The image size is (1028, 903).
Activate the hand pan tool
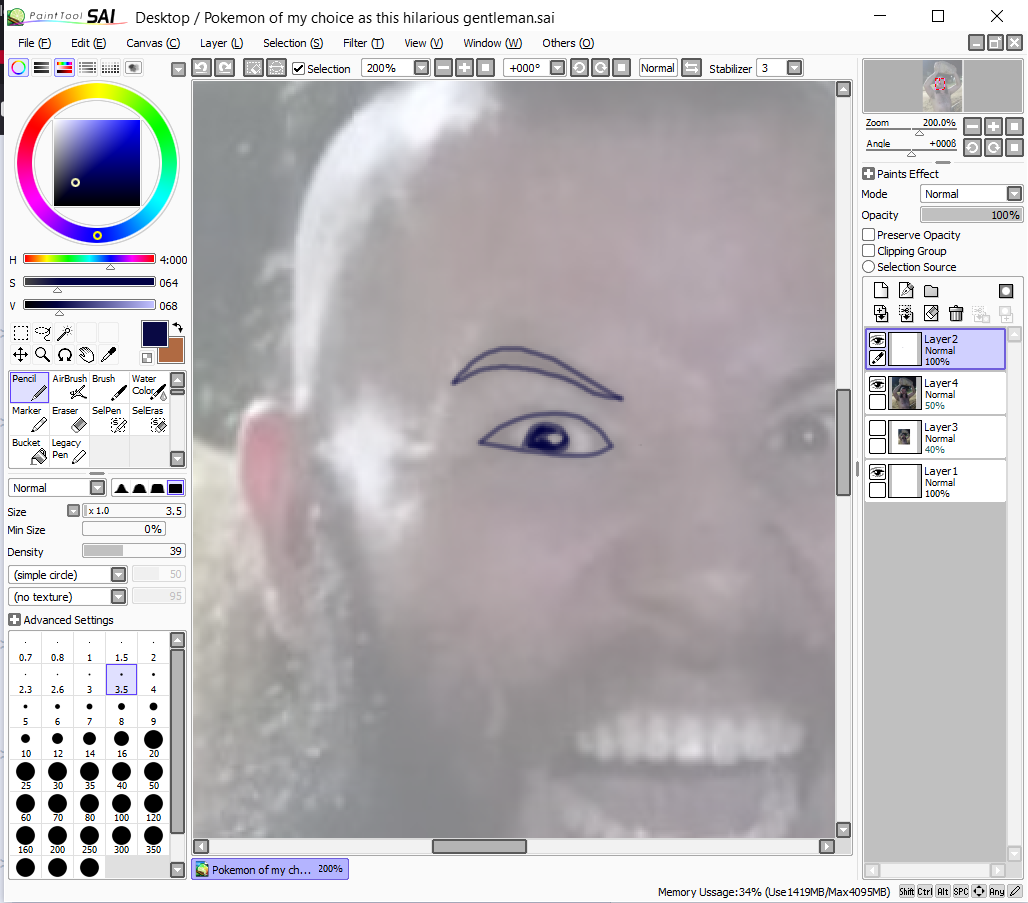pyautogui.click(x=87, y=355)
